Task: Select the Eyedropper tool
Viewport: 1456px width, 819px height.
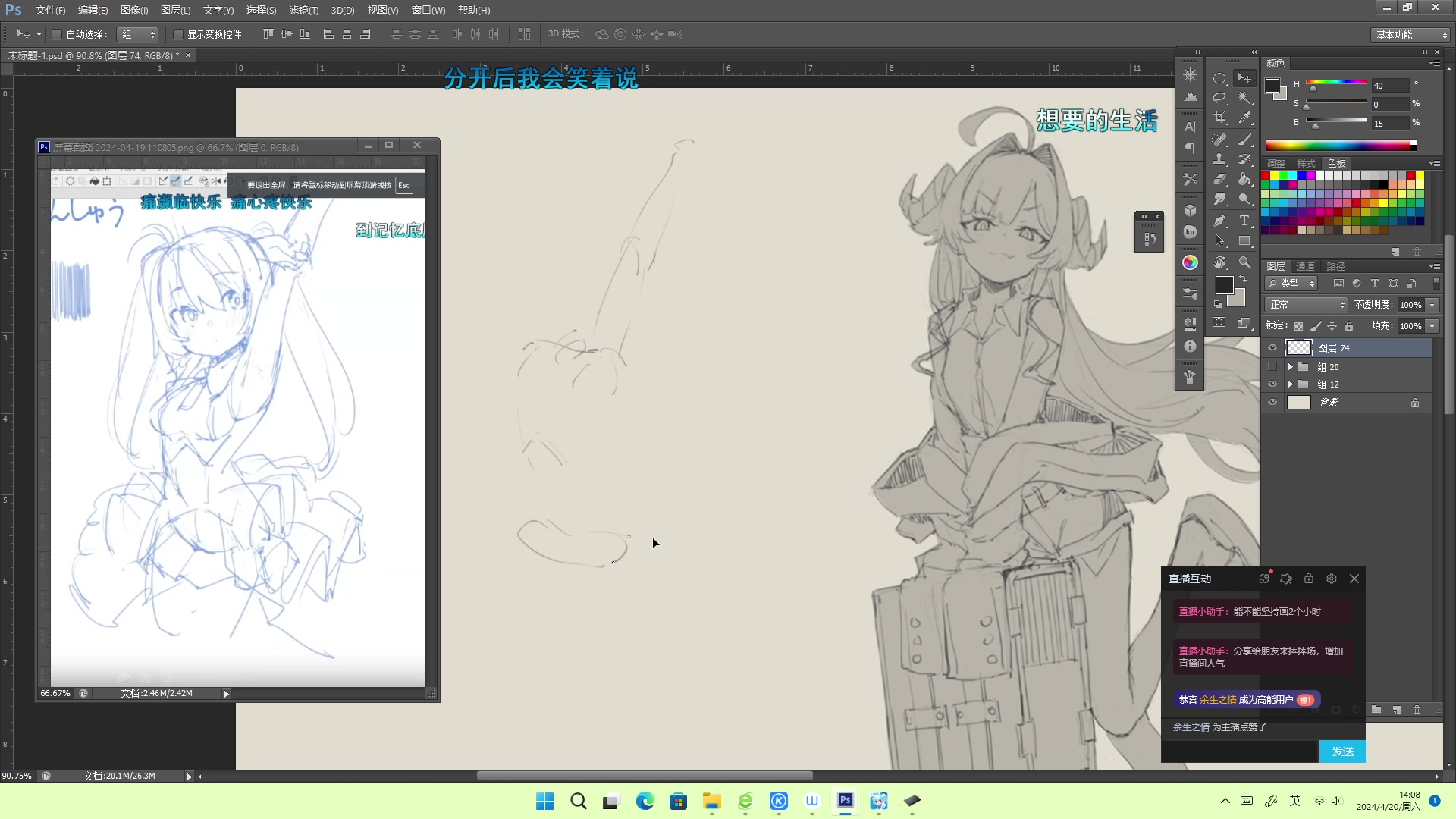Action: click(x=1244, y=118)
